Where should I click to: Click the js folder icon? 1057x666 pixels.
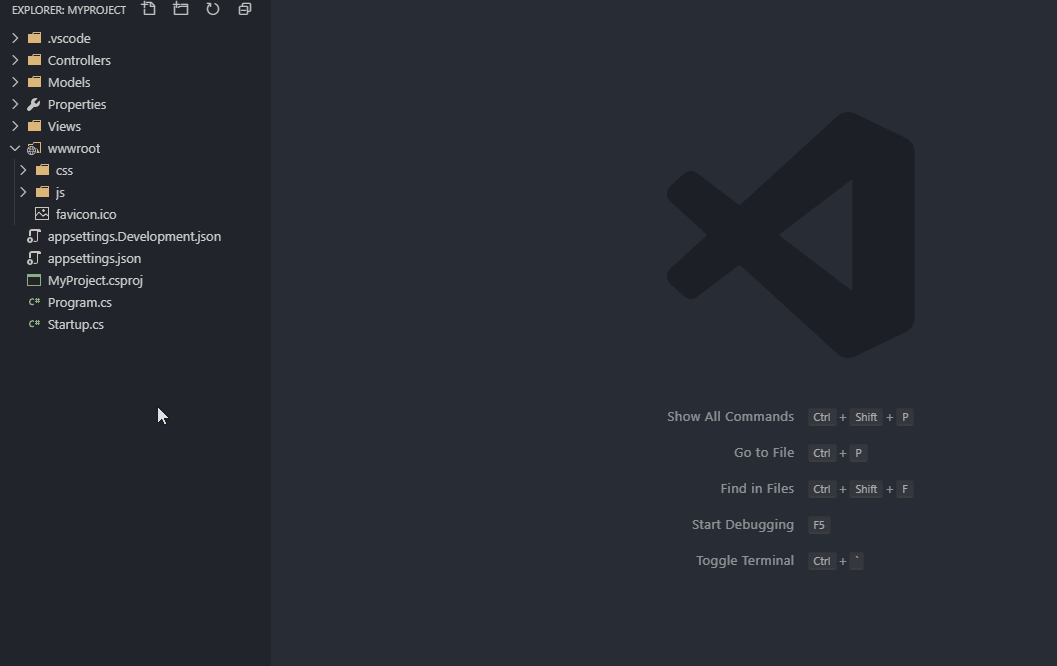[x=42, y=193]
